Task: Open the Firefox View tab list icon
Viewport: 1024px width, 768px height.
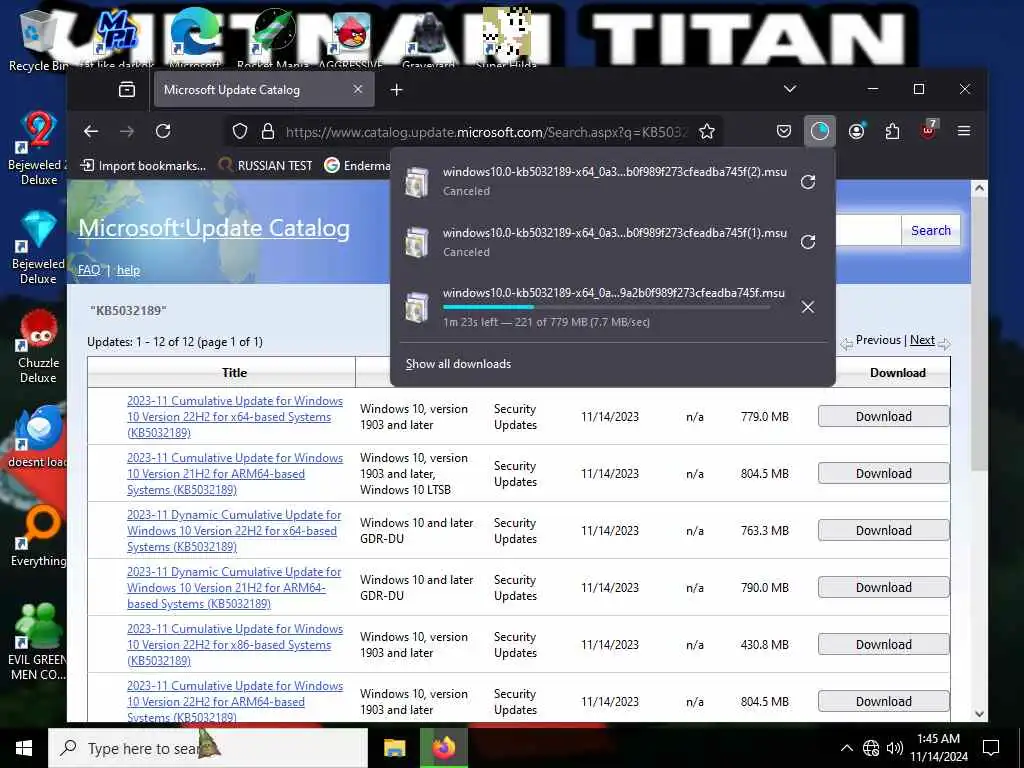Action: coord(127,89)
